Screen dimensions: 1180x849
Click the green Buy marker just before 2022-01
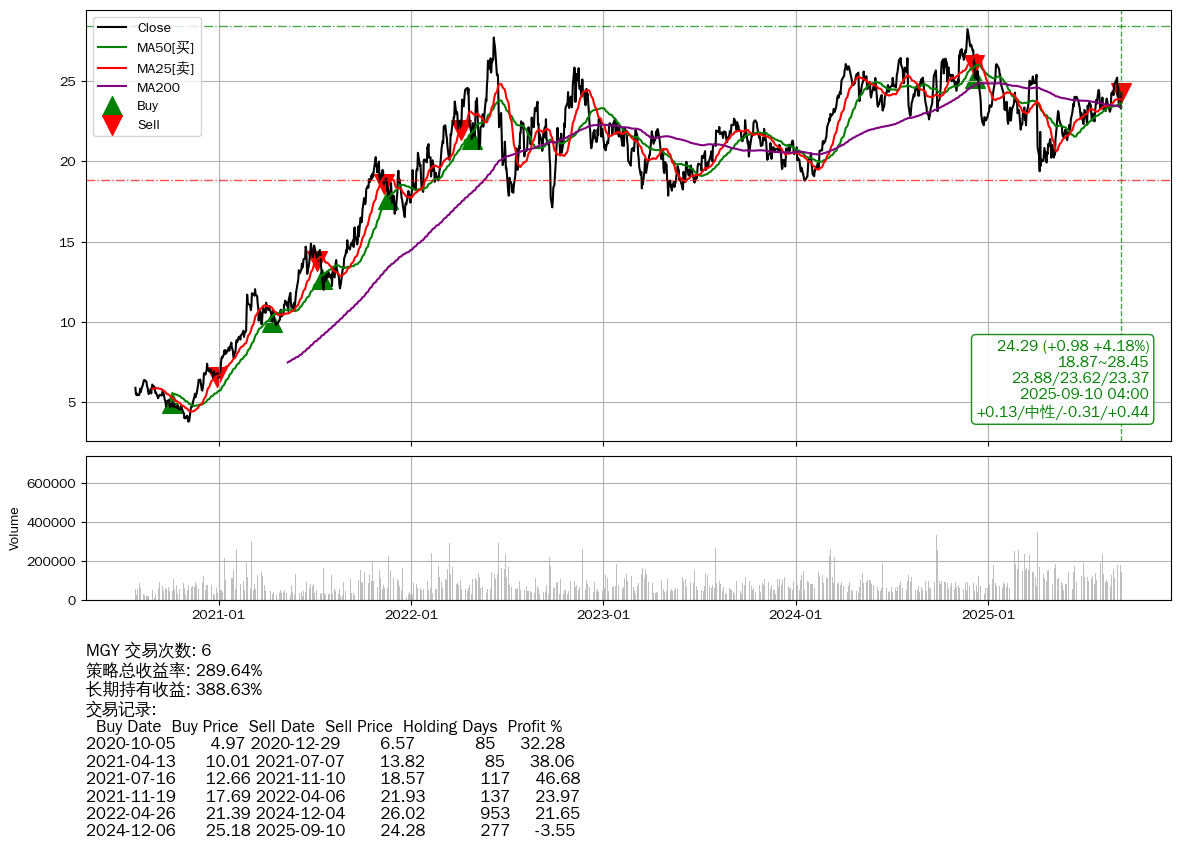coord(388,200)
